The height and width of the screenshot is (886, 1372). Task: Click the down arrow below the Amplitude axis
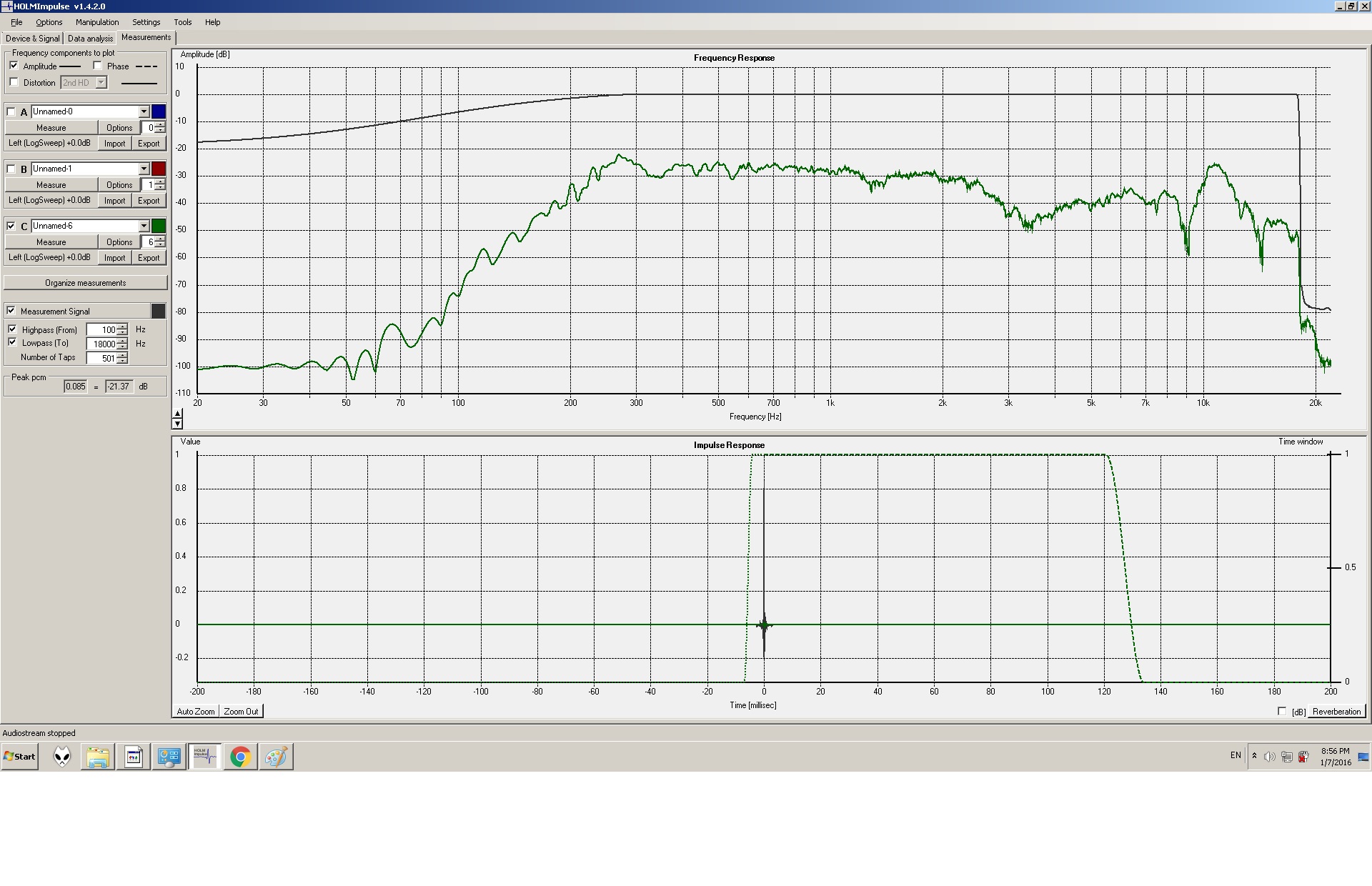178,424
